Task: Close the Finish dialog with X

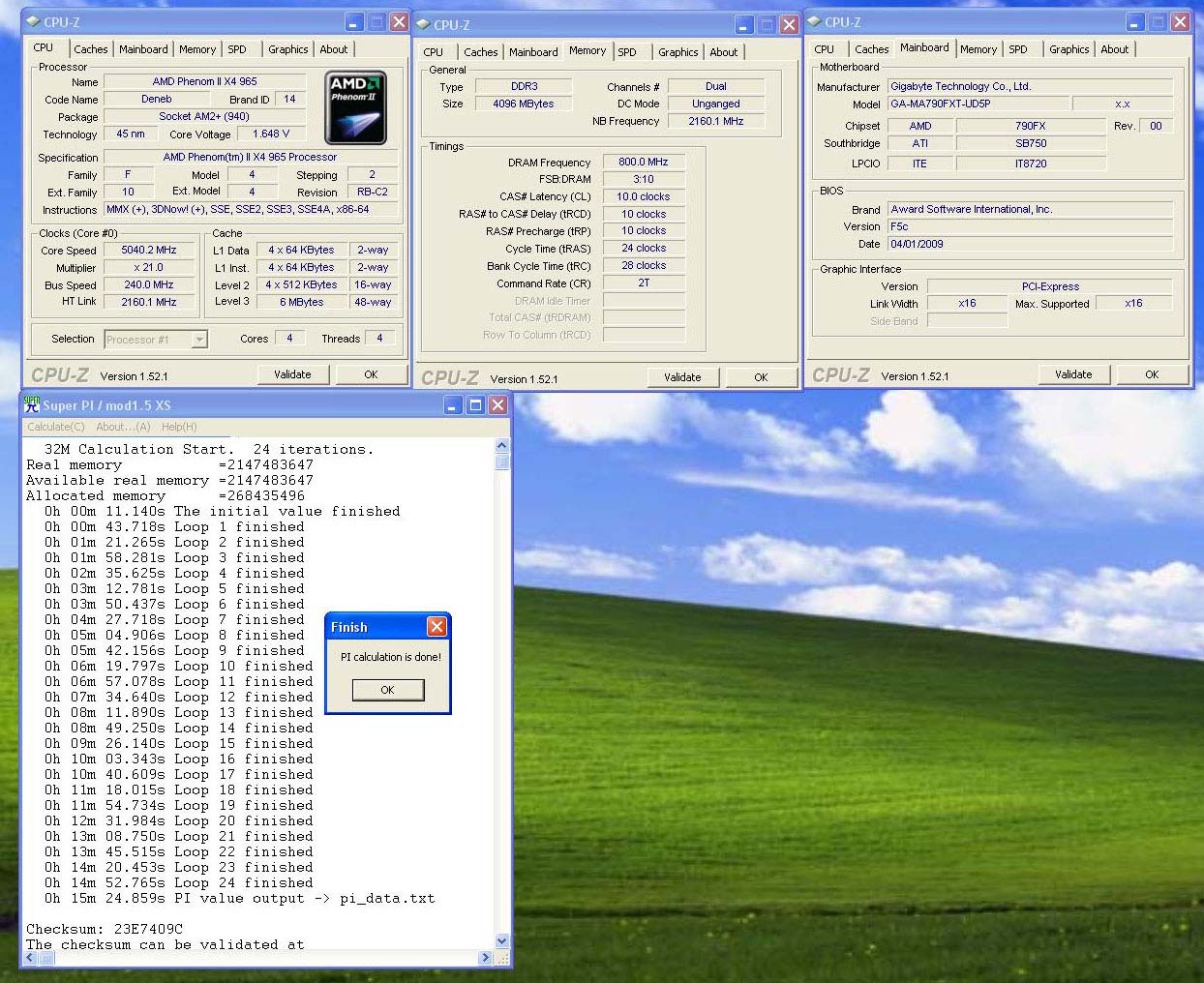Action: (x=437, y=627)
